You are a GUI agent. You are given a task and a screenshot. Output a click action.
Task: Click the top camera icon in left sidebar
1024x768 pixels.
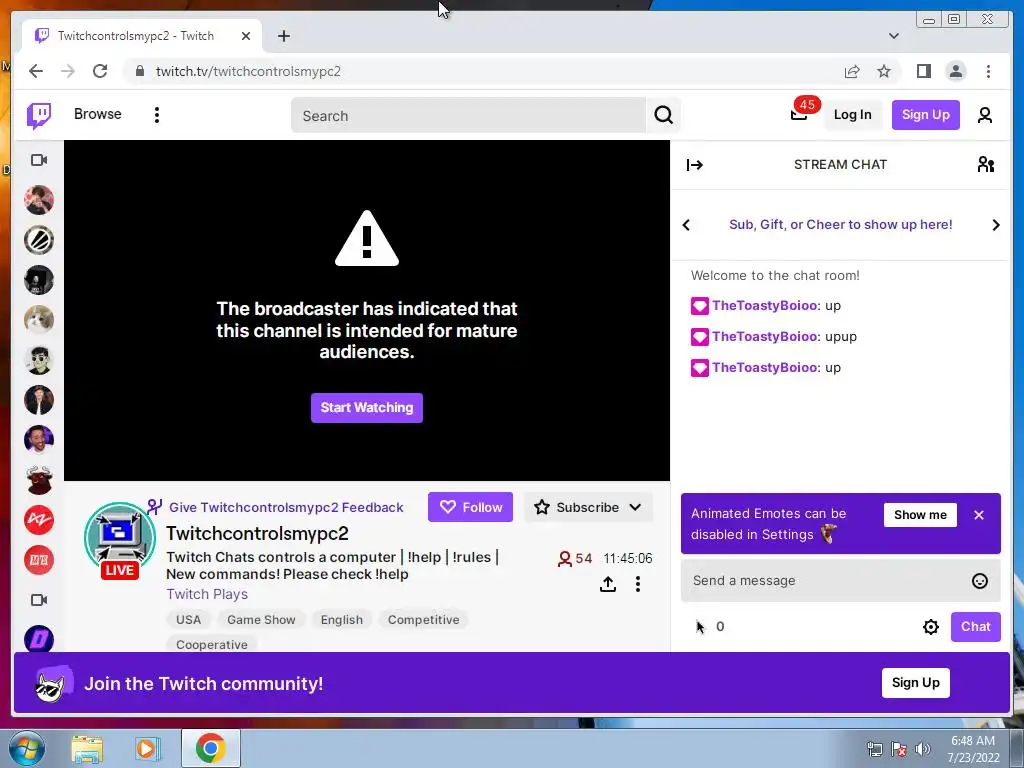[39, 160]
